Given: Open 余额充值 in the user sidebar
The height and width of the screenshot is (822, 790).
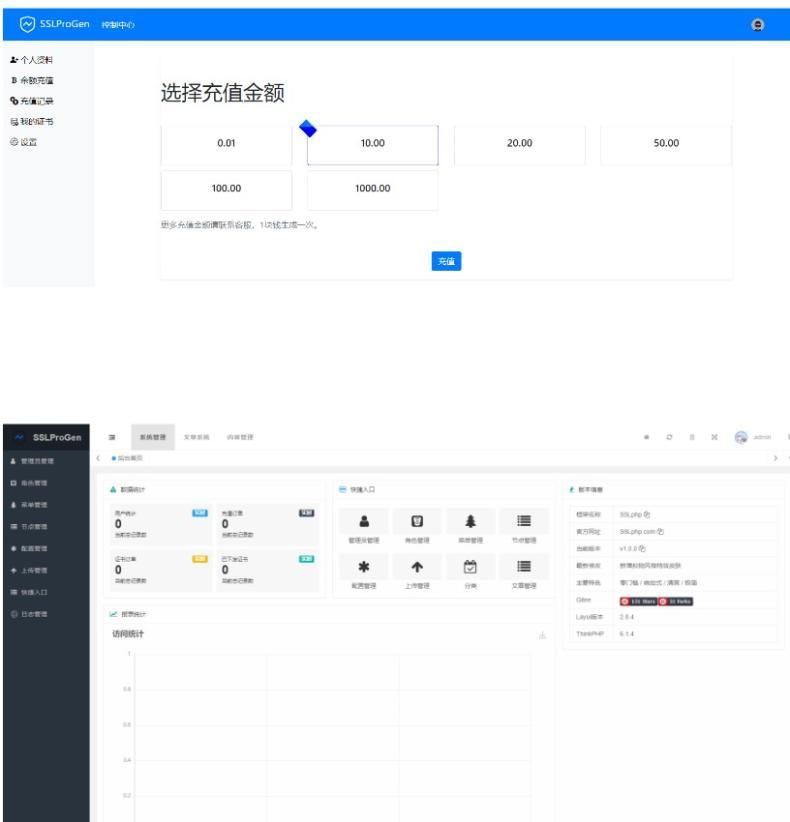Looking at the screenshot, I should 32,80.
